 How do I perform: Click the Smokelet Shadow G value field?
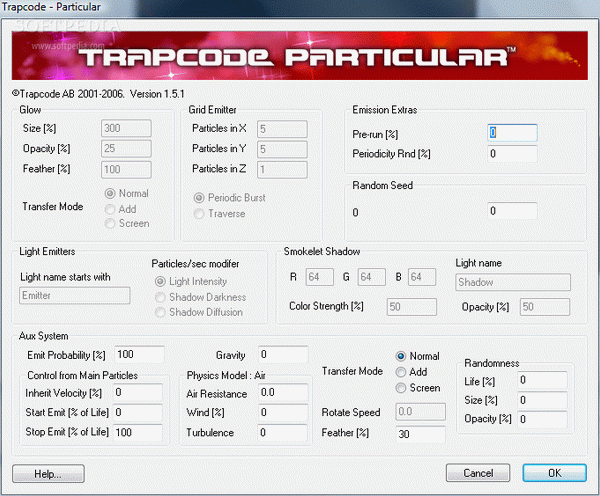click(x=372, y=277)
